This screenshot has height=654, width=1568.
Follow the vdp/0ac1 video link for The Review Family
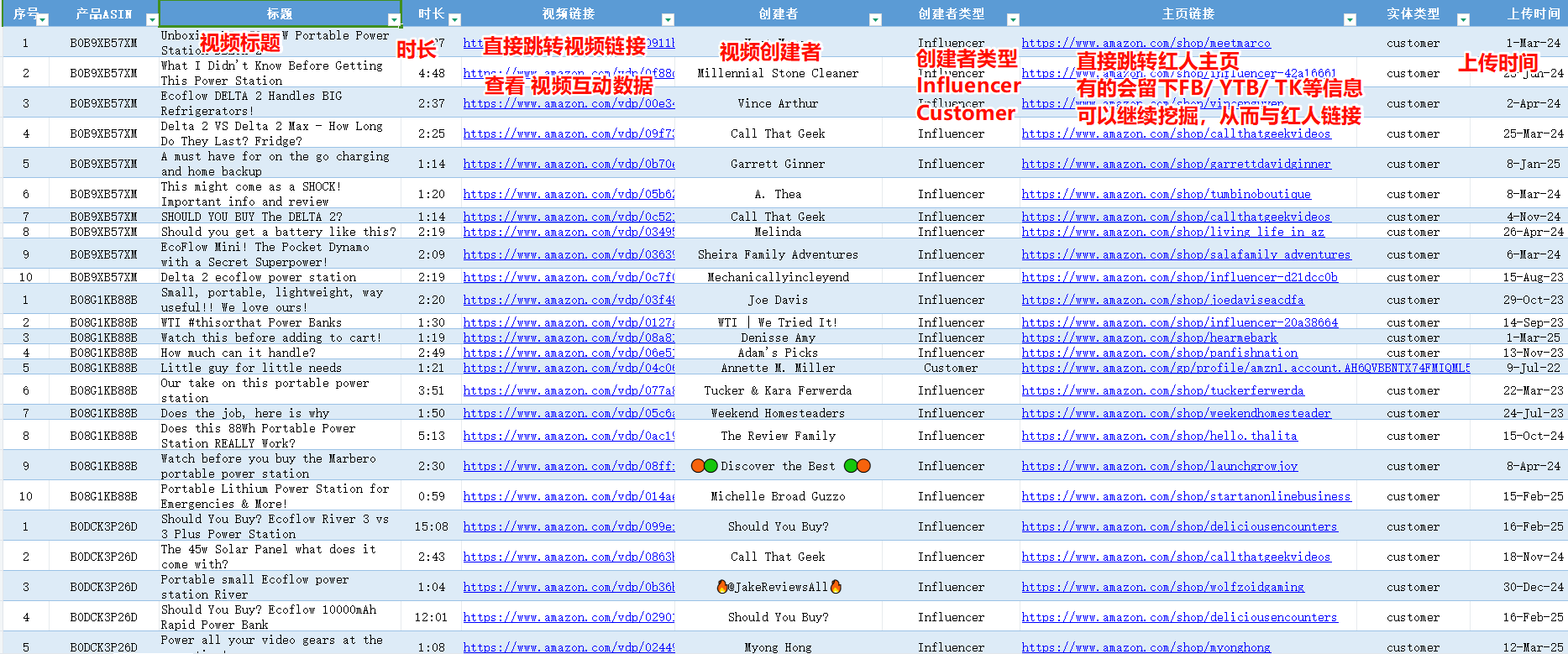(569, 436)
